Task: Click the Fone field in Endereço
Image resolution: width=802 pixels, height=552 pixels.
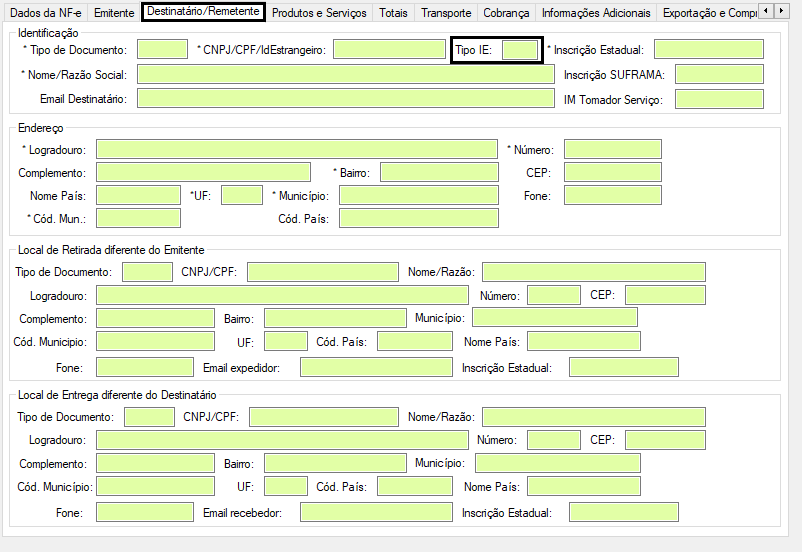Action: click(x=613, y=195)
